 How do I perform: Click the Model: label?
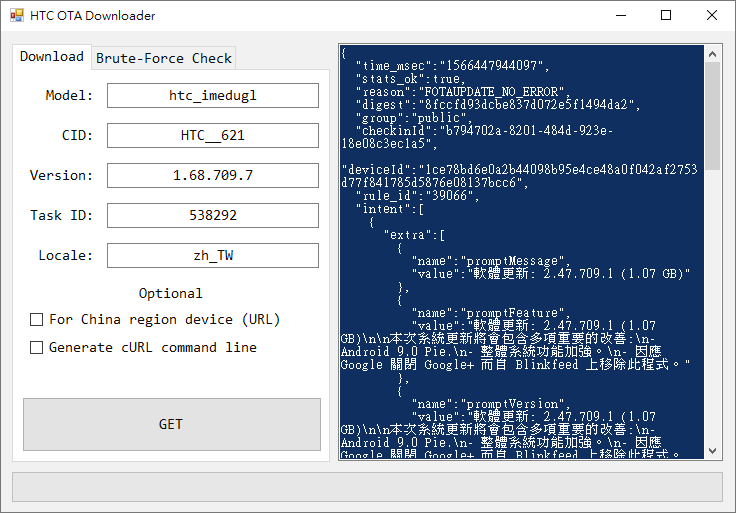(69, 95)
